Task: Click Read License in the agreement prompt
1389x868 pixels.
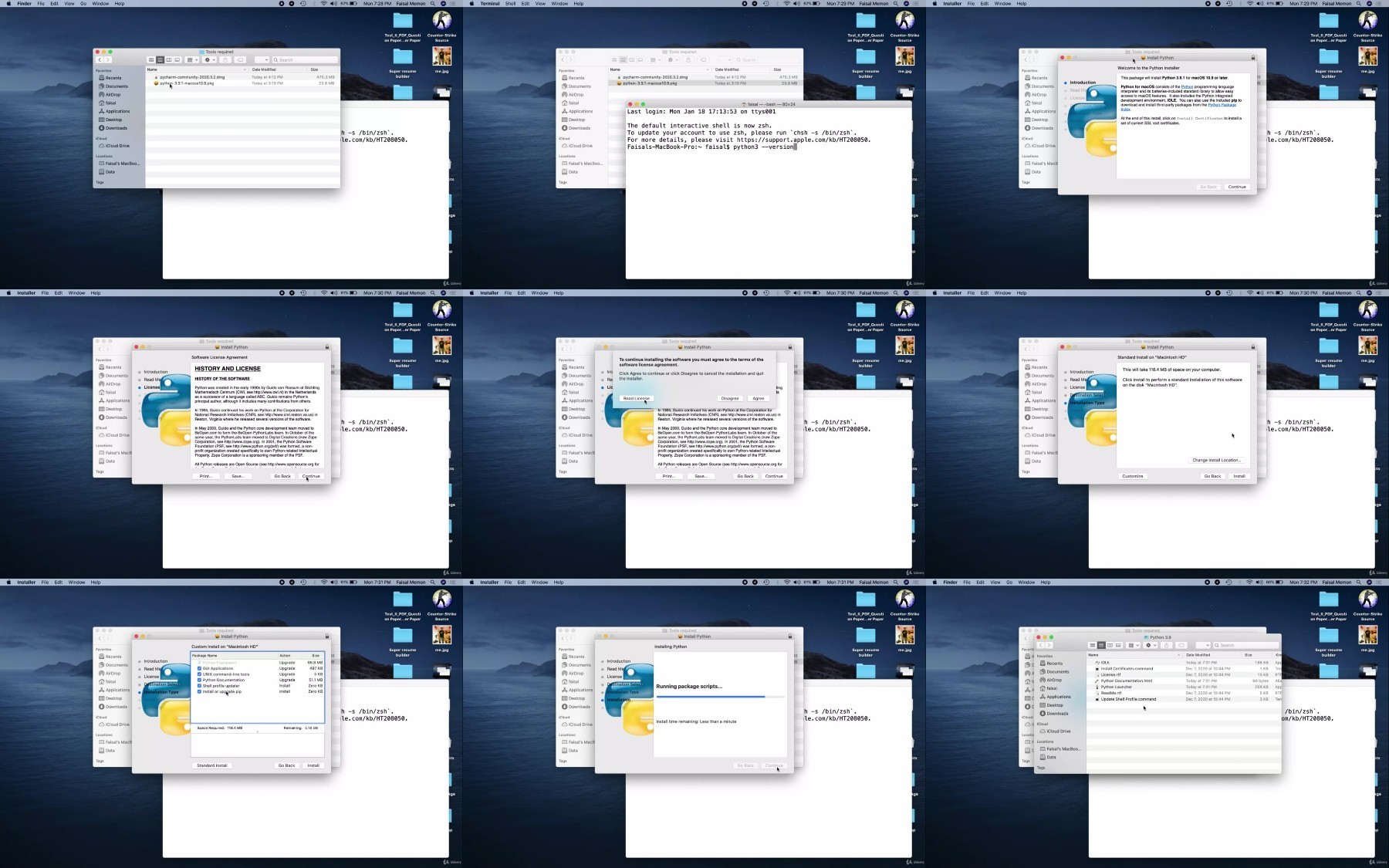Action: pos(637,399)
